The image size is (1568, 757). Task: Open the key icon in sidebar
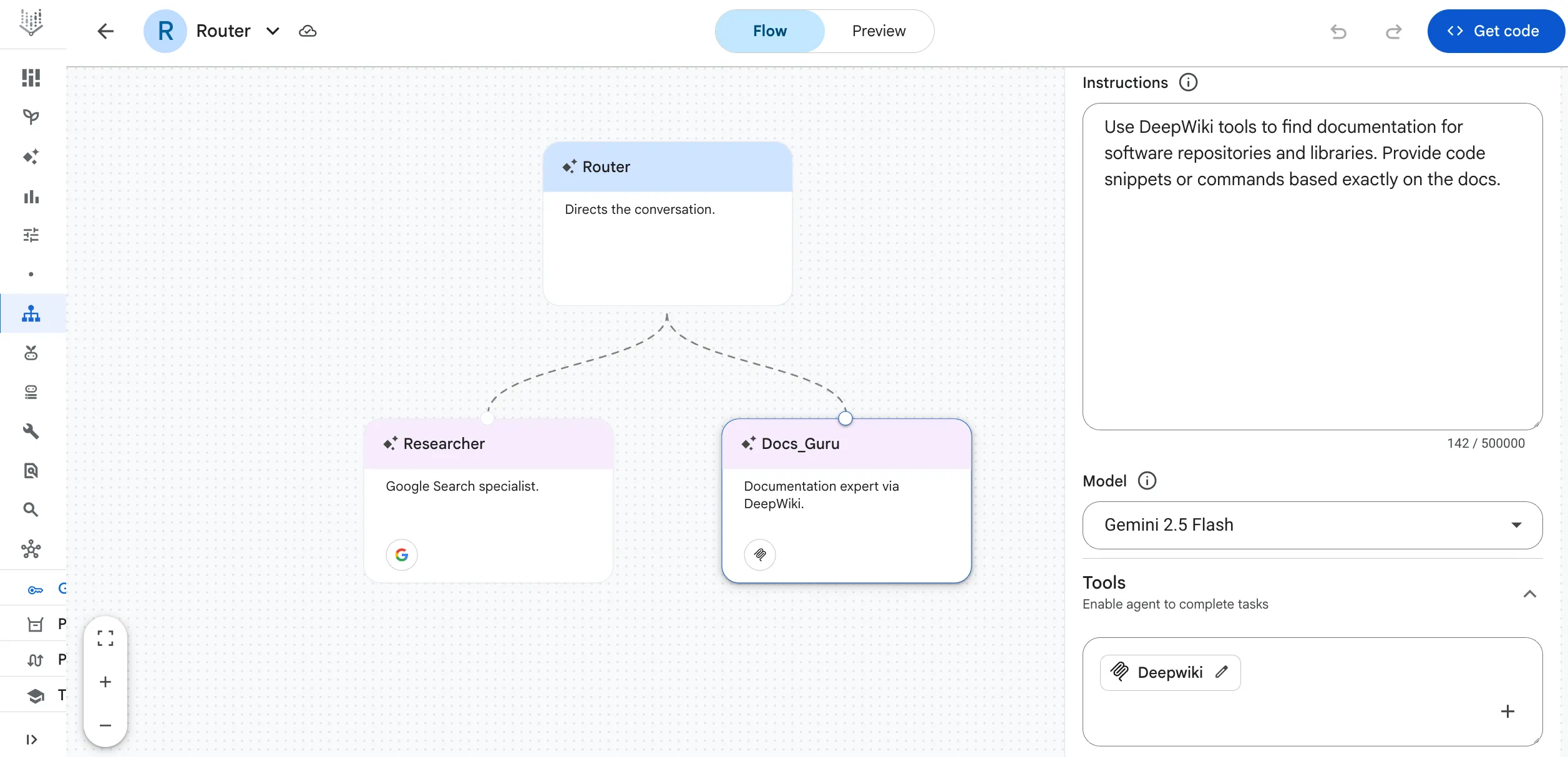36,589
